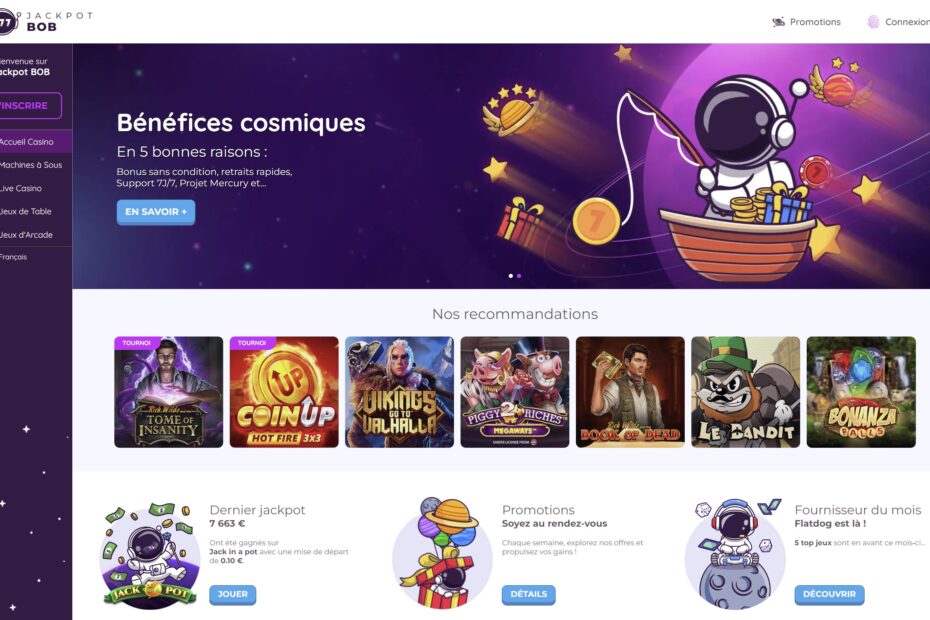Click the Connexion fingerprint icon

pos(873,22)
